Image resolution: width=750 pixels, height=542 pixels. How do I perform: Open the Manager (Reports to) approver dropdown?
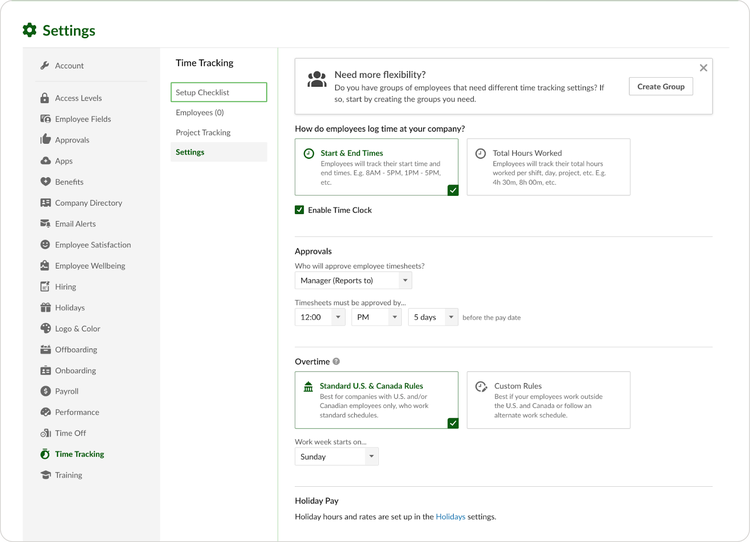(x=353, y=281)
